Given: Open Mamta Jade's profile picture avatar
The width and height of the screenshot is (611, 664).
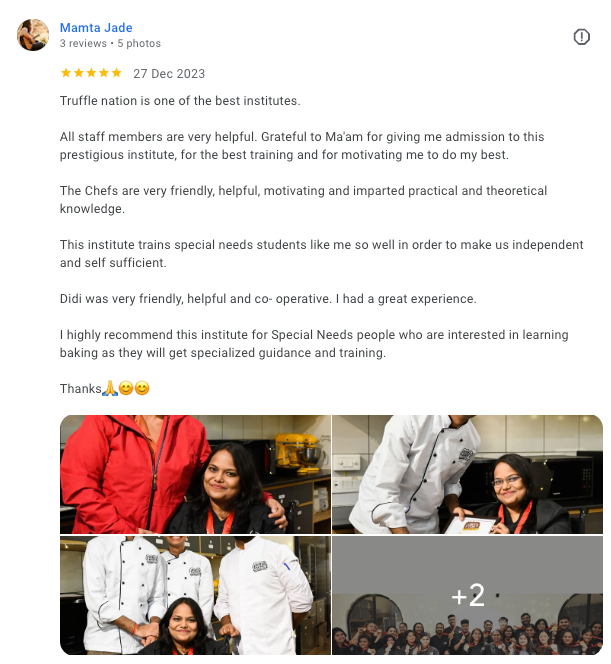Looking at the screenshot, I should pyautogui.click(x=33, y=35).
